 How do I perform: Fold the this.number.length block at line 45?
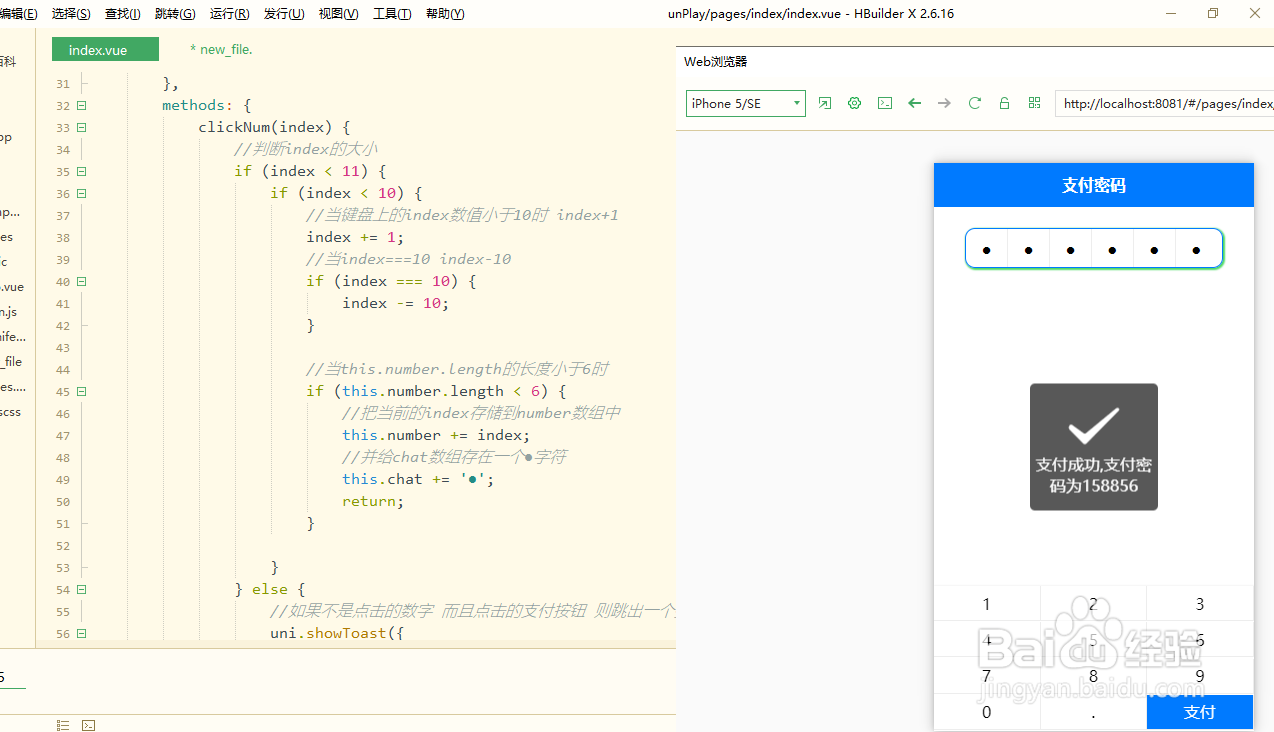82,391
